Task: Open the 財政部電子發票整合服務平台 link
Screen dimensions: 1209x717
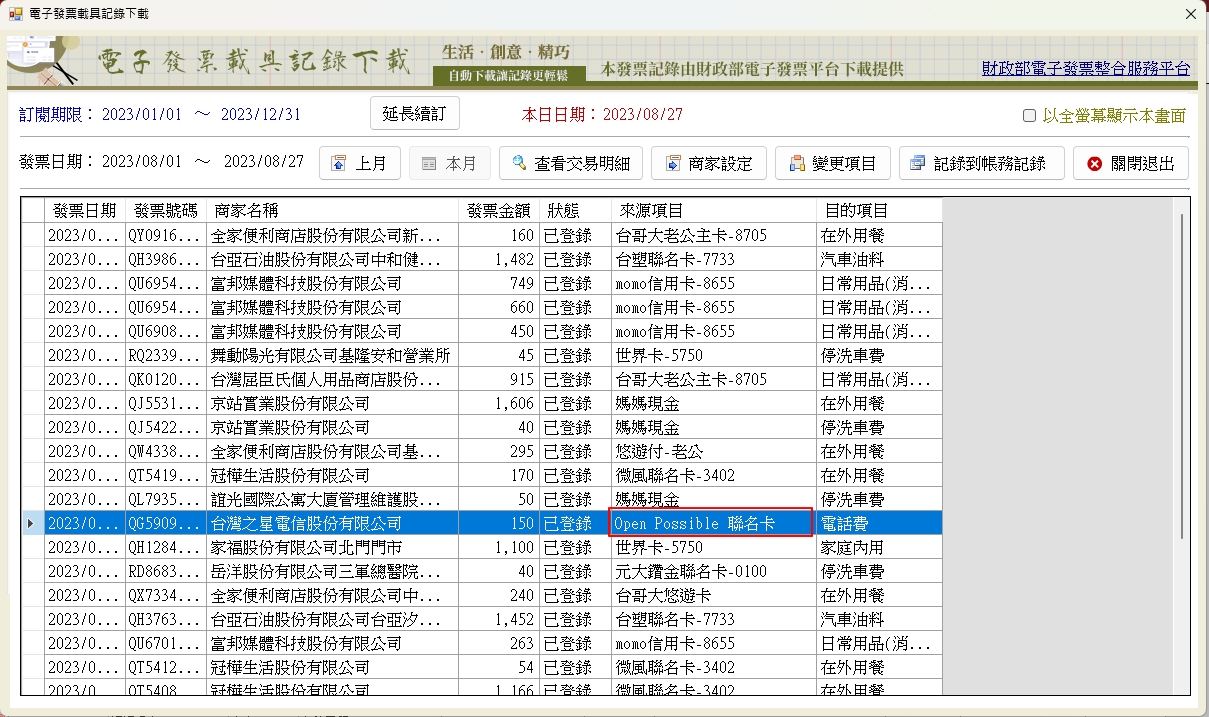Action: coord(1086,69)
